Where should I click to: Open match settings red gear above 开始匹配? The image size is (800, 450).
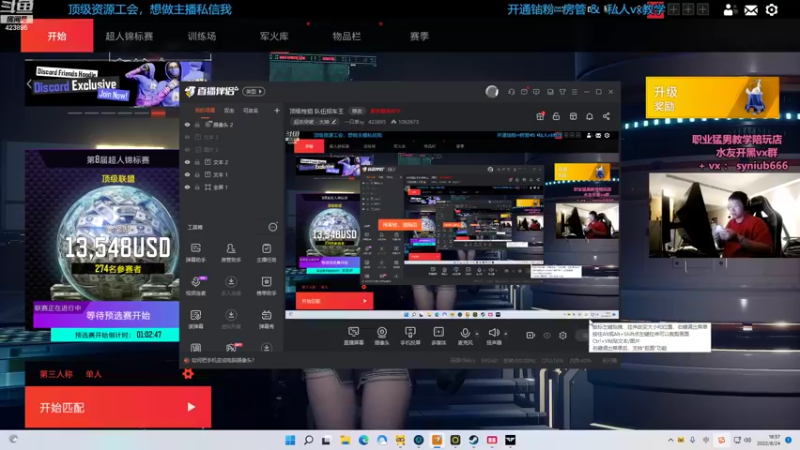click(x=188, y=374)
